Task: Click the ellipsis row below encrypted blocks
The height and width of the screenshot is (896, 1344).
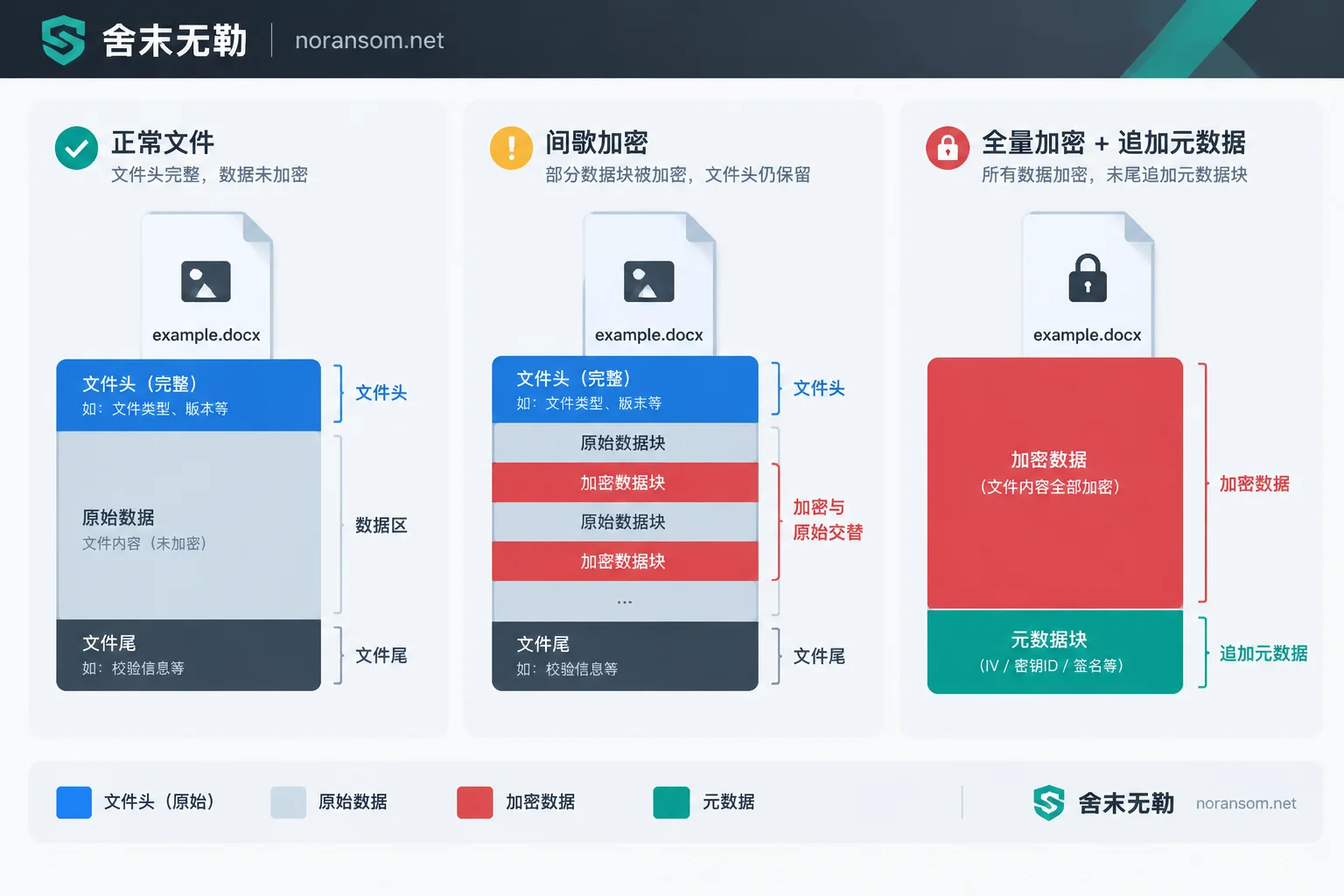Action: click(x=625, y=601)
